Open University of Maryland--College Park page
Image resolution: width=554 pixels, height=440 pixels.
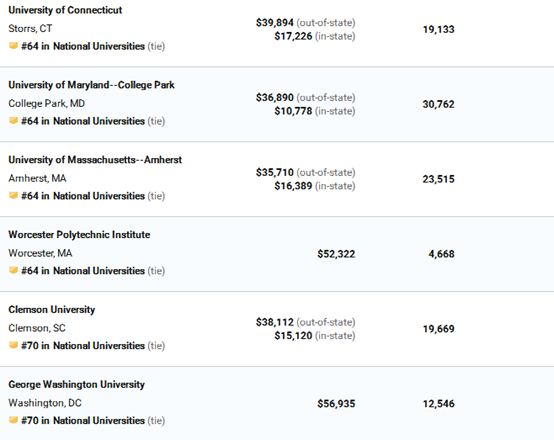coord(92,85)
